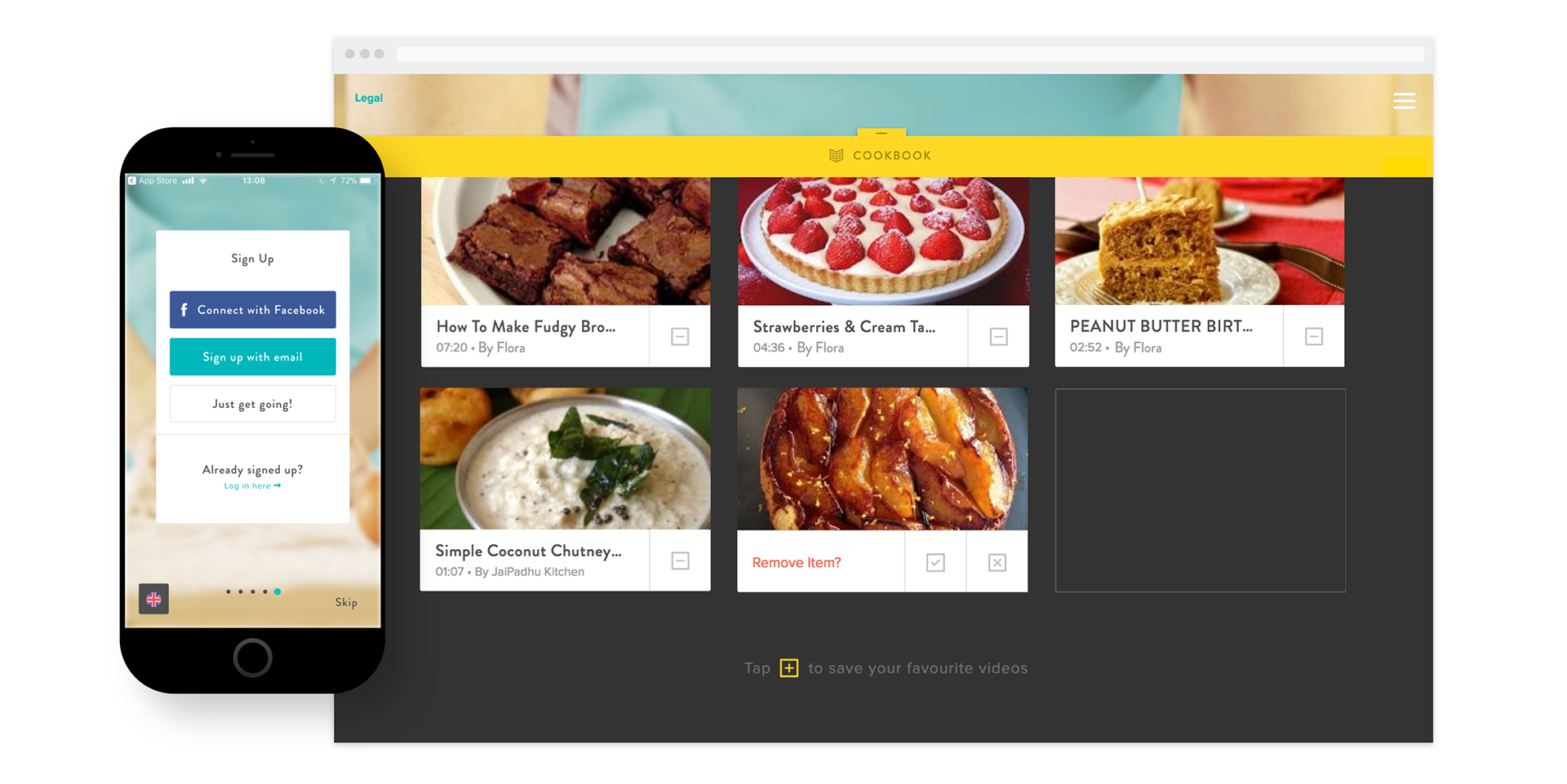Open the Legal link
The height and width of the screenshot is (784, 1567).
point(368,98)
